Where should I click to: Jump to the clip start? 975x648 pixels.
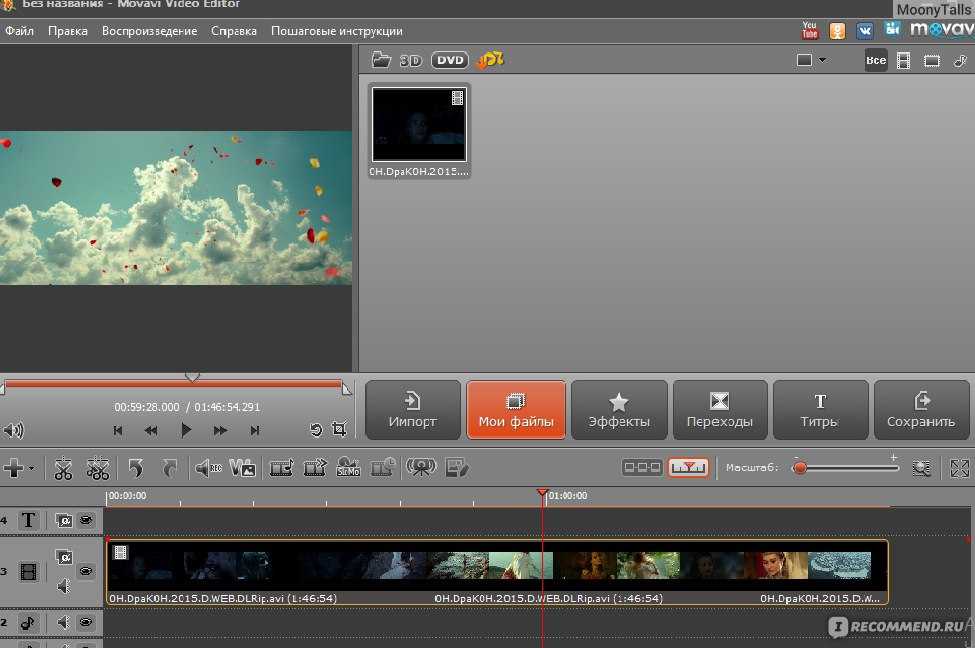(118, 430)
